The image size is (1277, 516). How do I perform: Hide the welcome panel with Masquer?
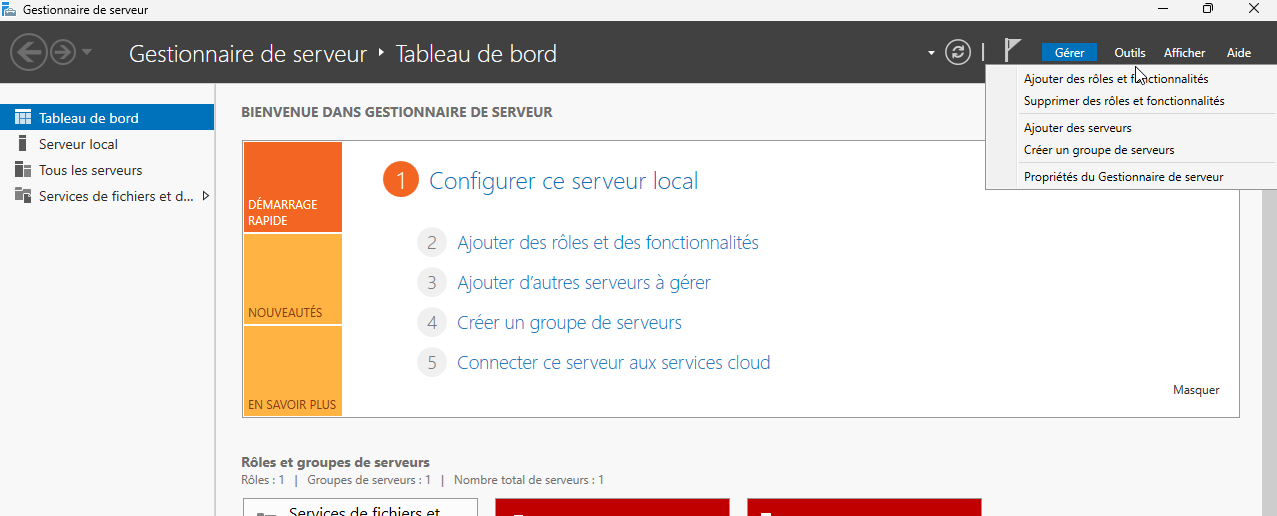click(x=1195, y=390)
